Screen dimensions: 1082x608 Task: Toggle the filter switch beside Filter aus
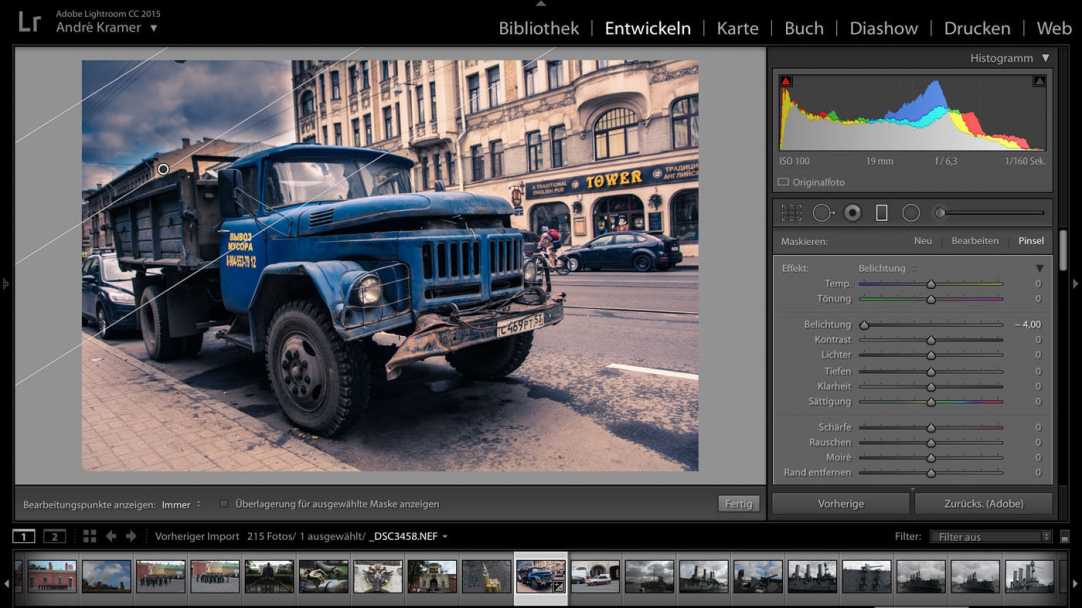[1065, 537]
